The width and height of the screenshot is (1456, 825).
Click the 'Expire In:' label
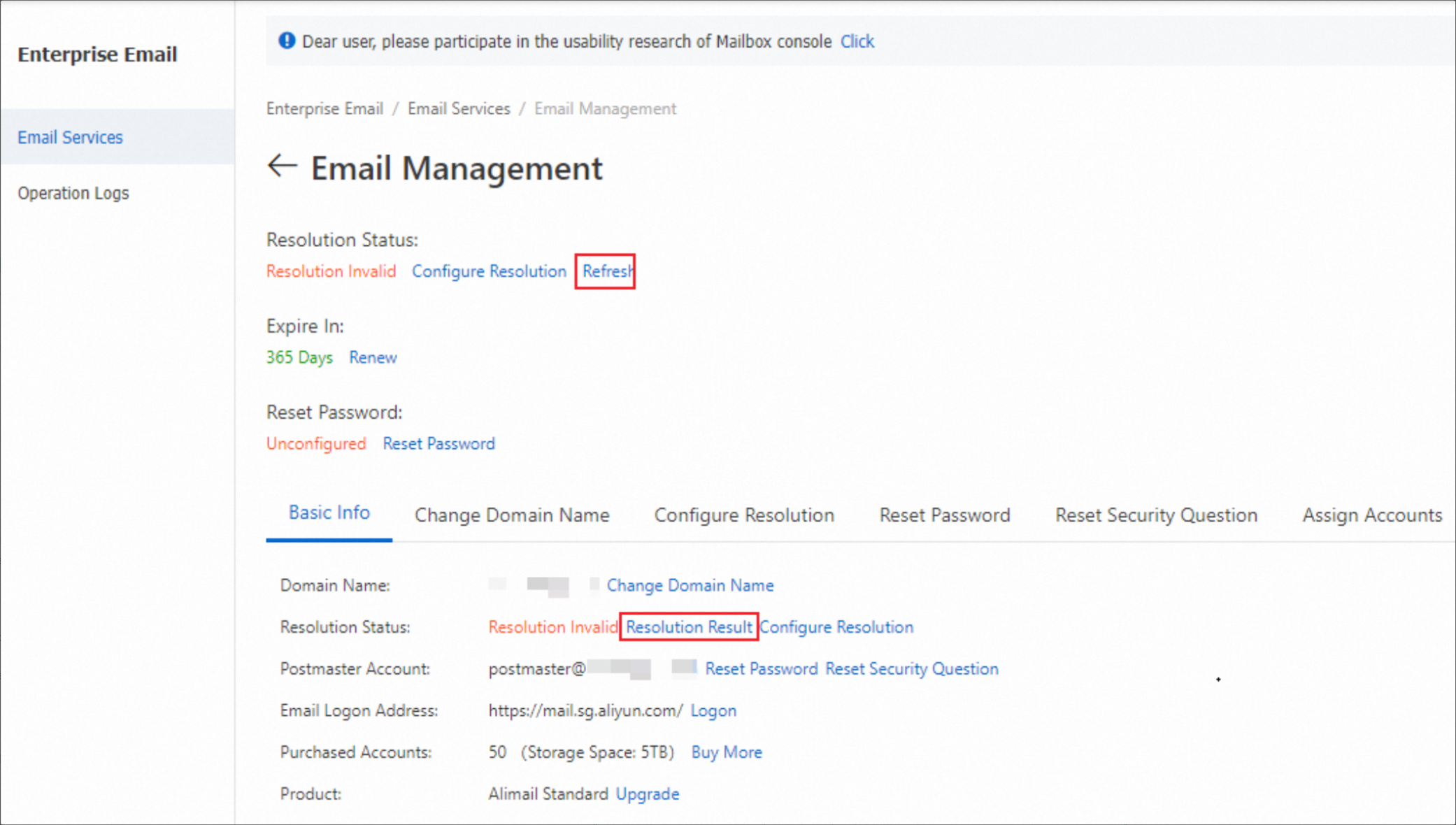[x=305, y=327]
